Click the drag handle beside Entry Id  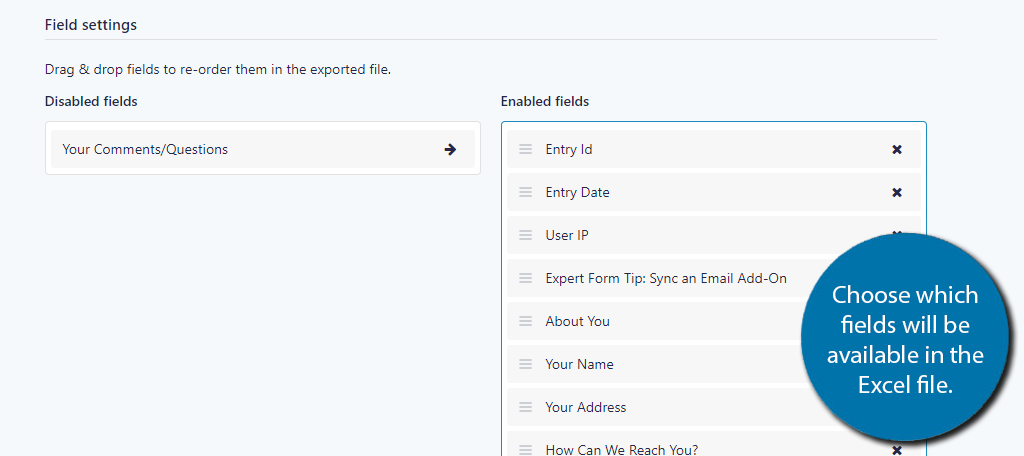pos(526,150)
